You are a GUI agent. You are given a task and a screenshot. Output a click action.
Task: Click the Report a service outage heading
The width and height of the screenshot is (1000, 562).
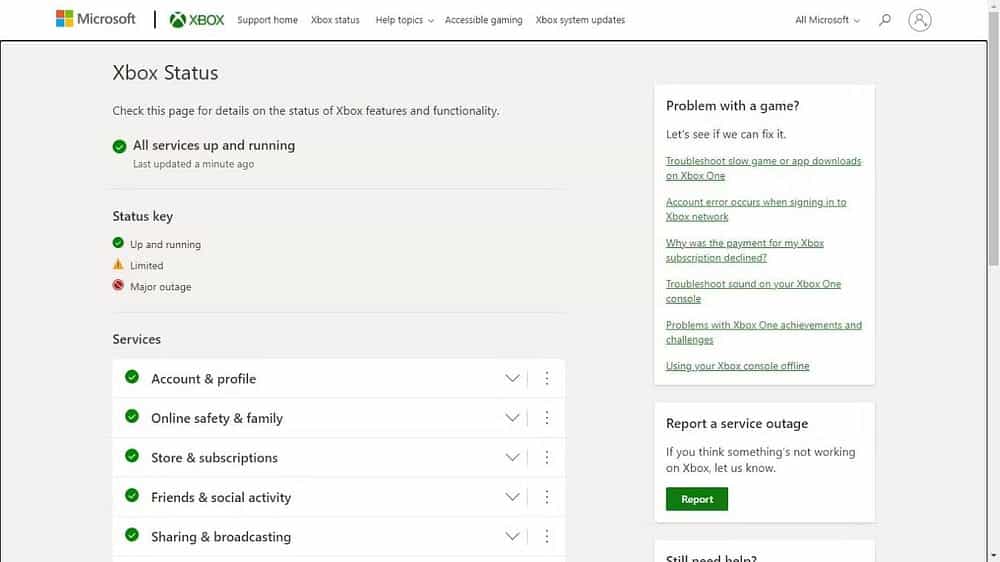point(737,424)
